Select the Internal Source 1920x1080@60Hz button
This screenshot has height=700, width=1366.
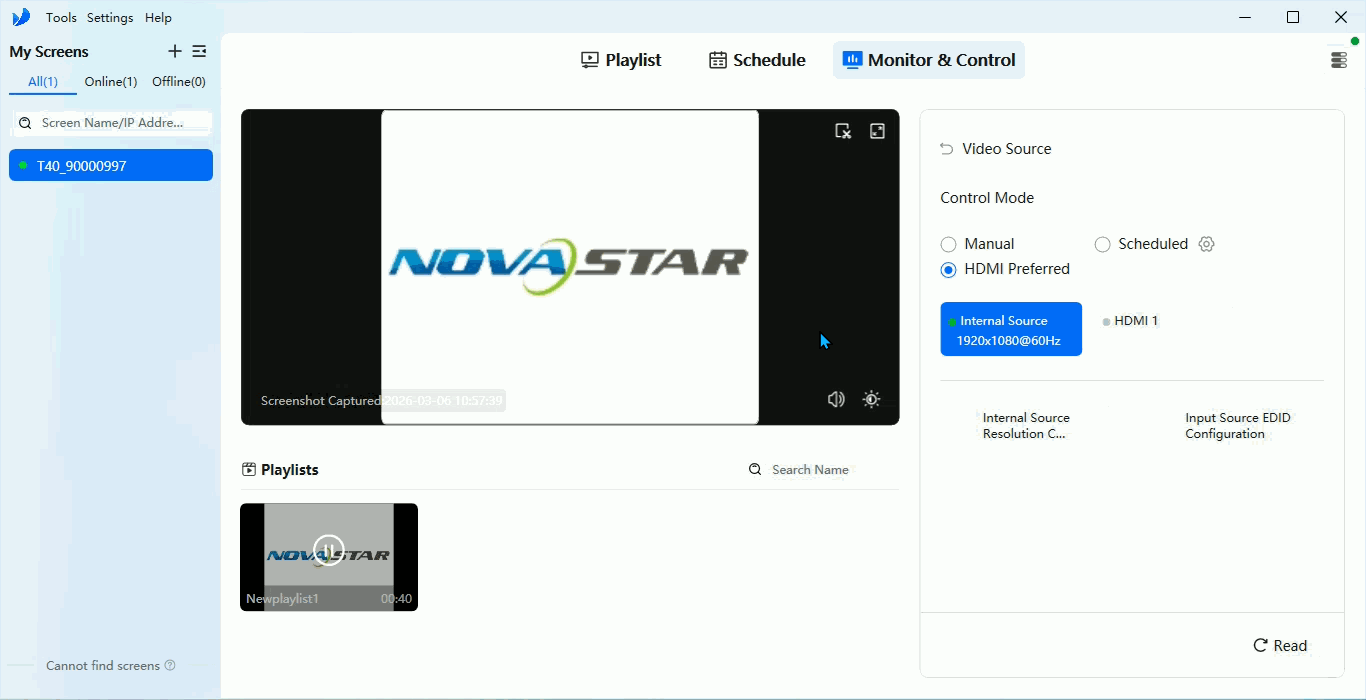click(x=1011, y=329)
